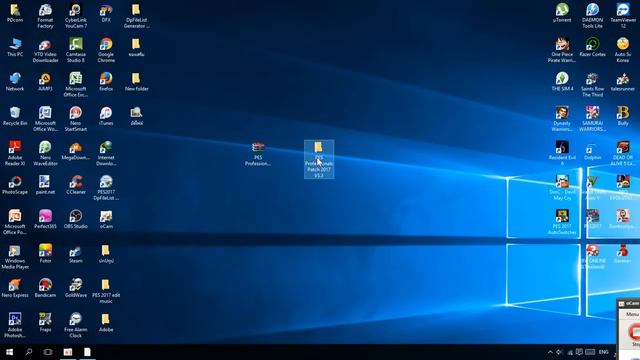Screen dimensions: 640x360
Task: Select the Firefox browser icon
Action: [106, 82]
